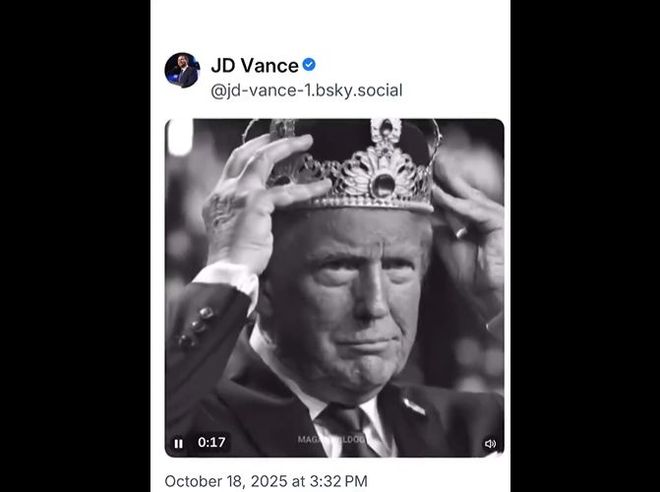Mute the video sound

[490, 443]
